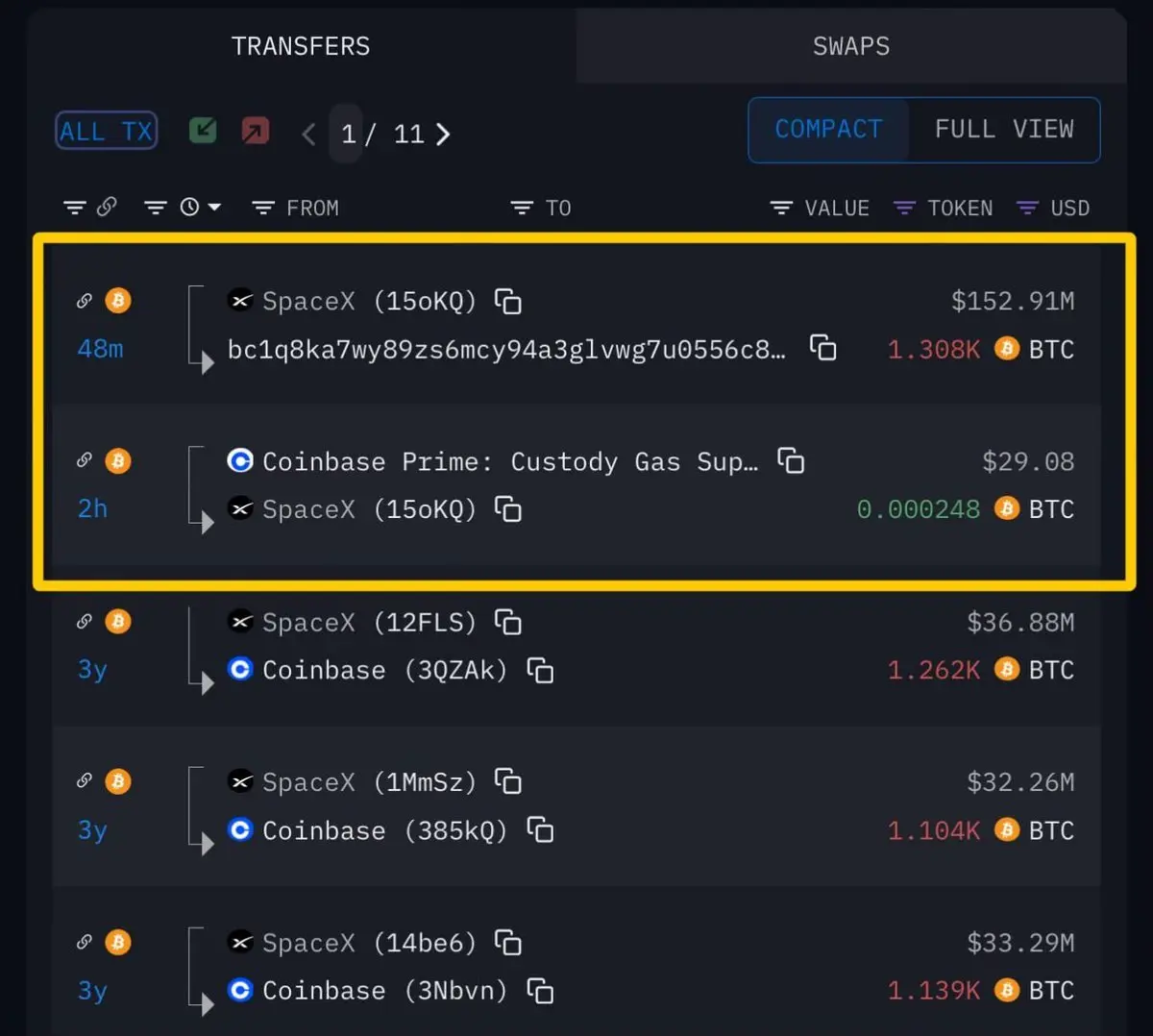Click the $29.08 USD value
This screenshot has width=1153, height=1036.
click(x=1028, y=461)
